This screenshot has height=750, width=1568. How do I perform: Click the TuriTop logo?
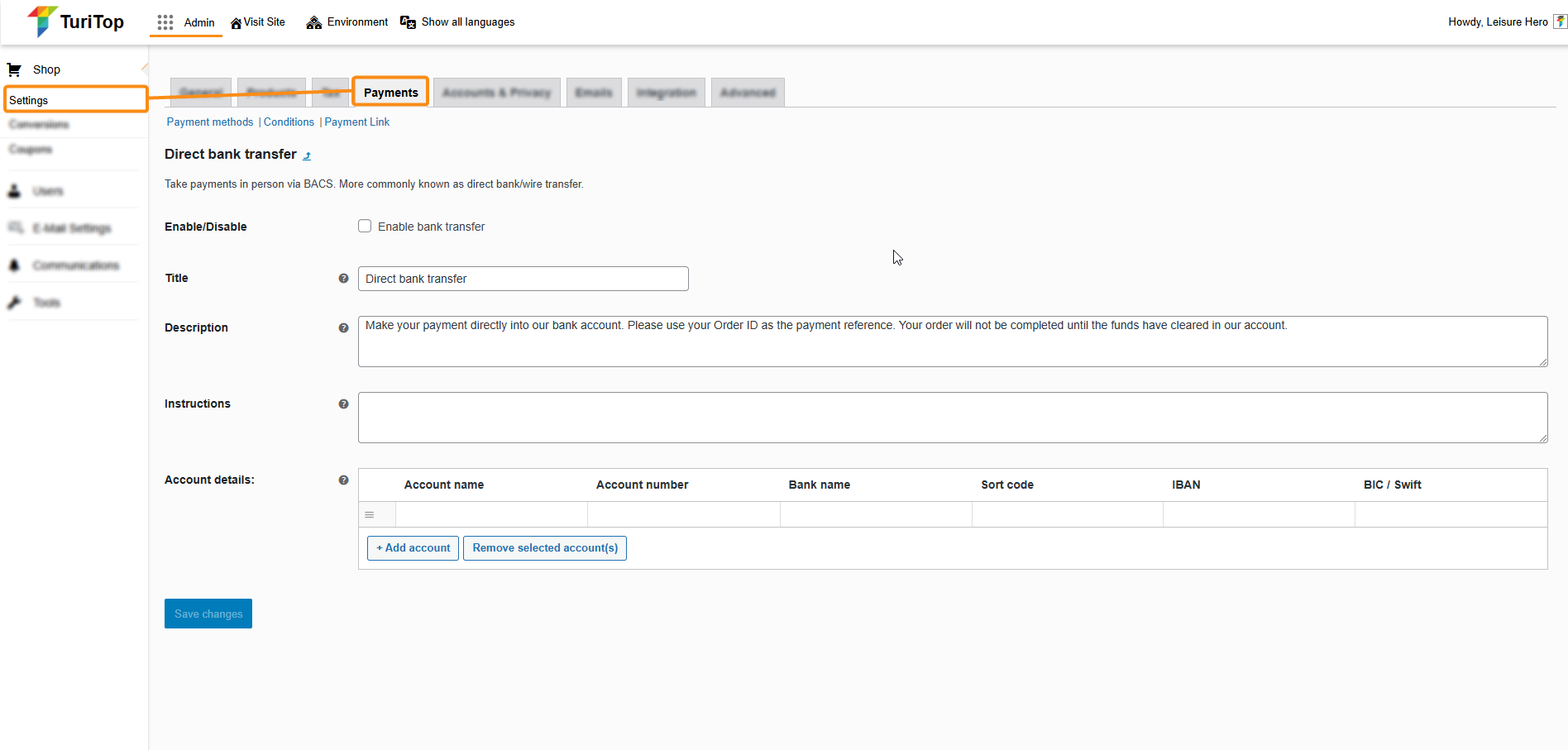[x=75, y=21]
